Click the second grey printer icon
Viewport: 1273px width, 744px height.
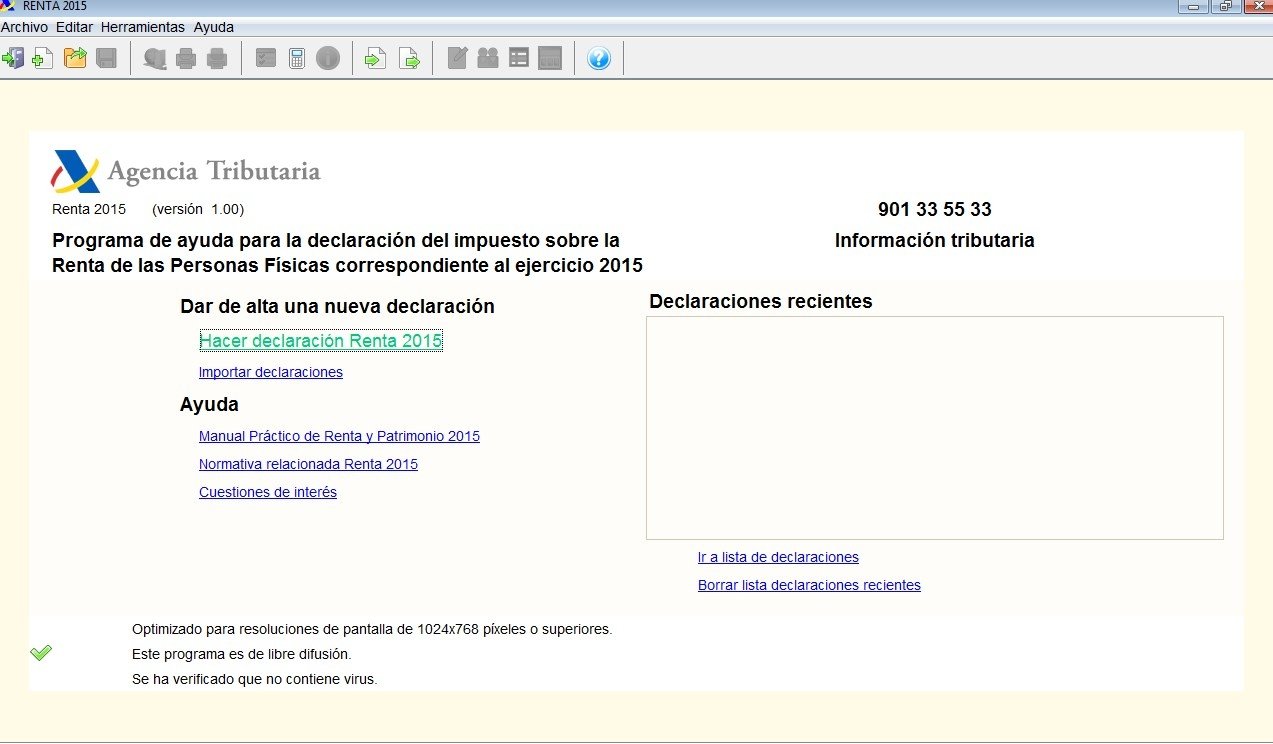pos(217,58)
